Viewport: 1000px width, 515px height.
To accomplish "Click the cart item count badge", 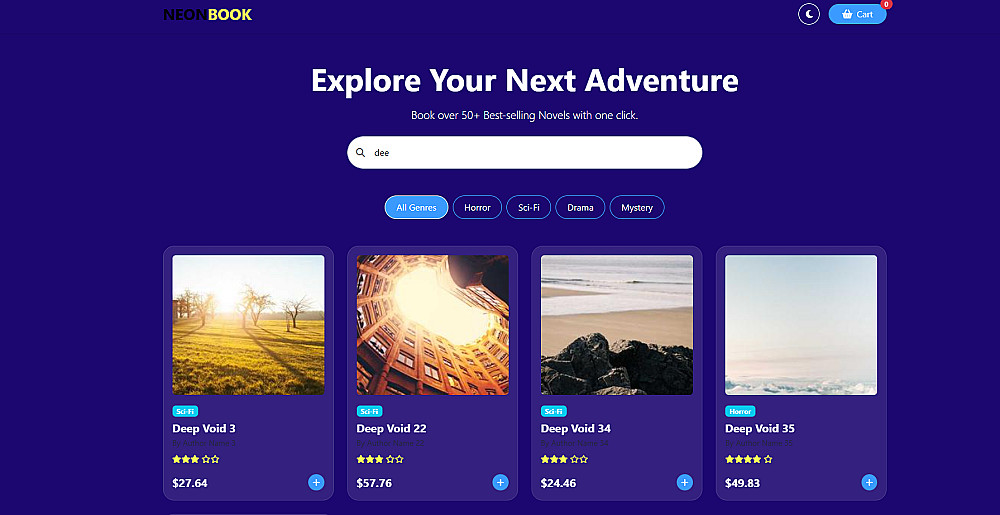I will [886, 4].
